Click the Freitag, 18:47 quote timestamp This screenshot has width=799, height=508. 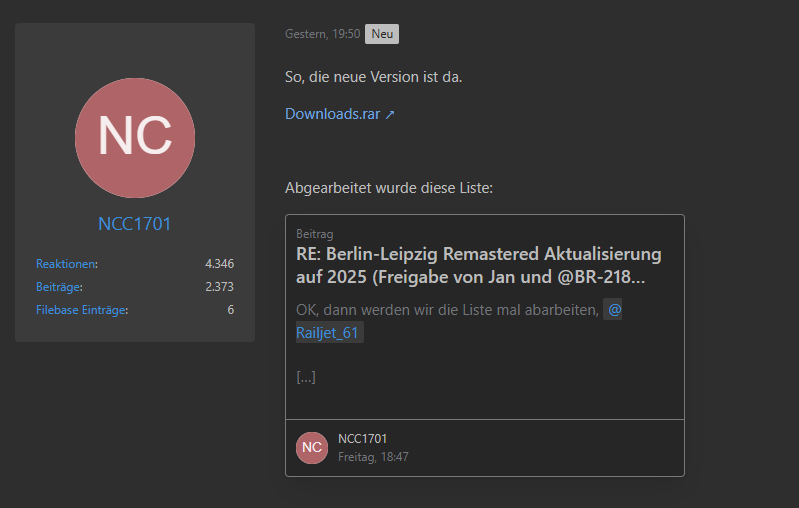coord(373,457)
